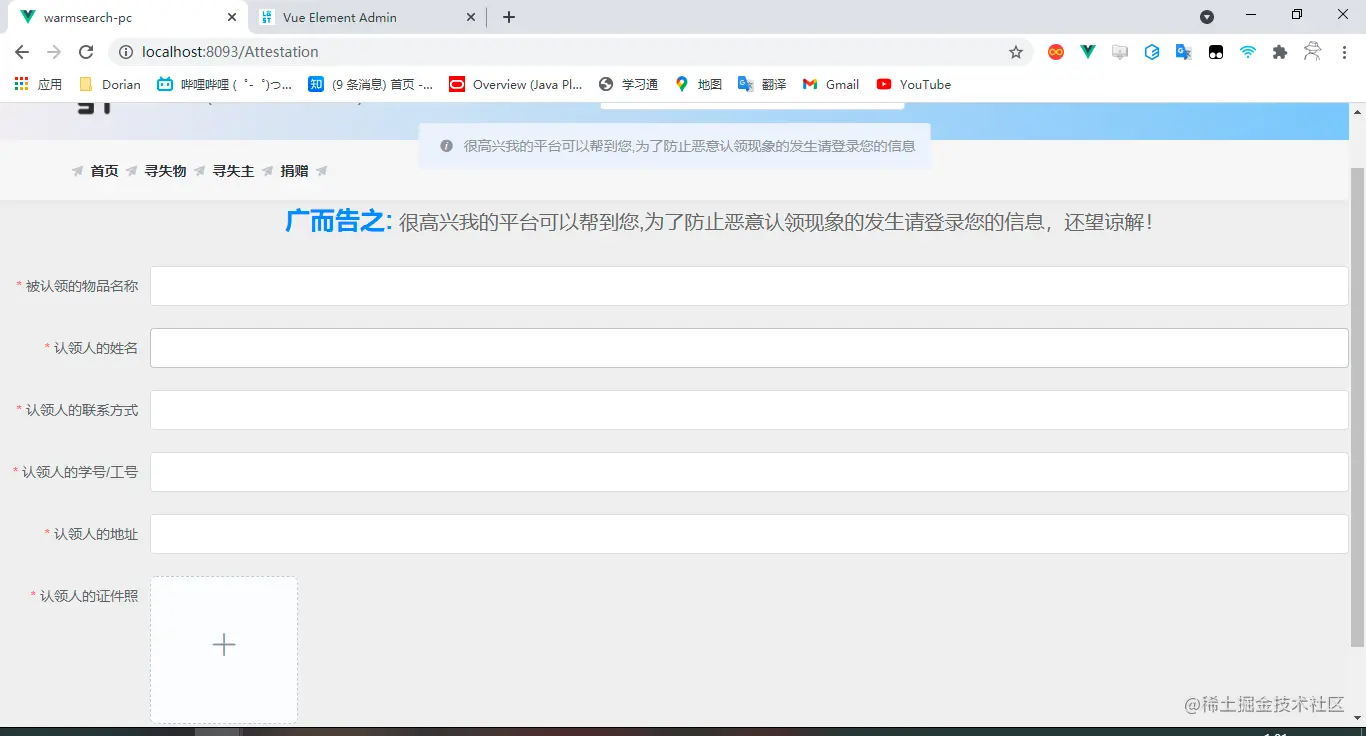Click the plus upload box for 证件照
This screenshot has width=1366, height=736.
coord(224,650)
